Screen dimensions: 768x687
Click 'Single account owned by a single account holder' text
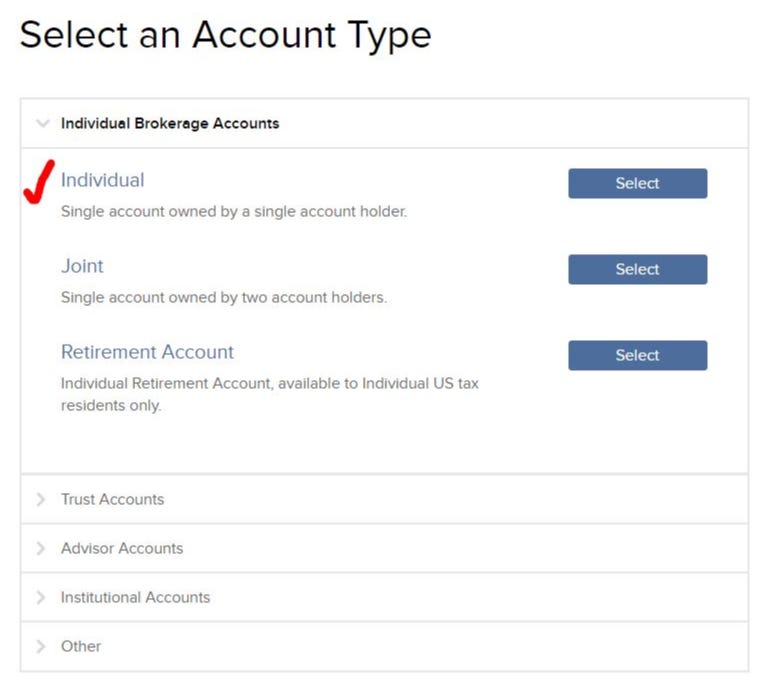coord(234,212)
